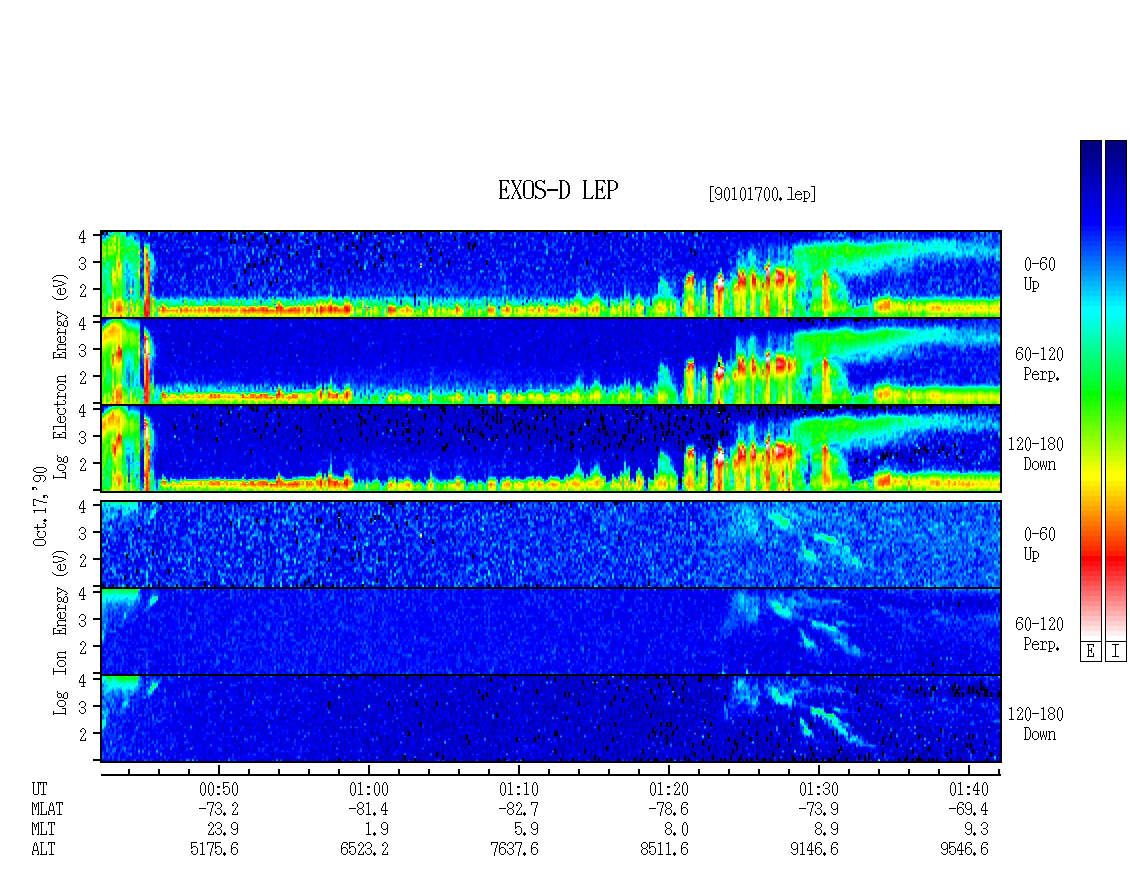The image size is (1130, 875).
Task: Click the ALT value 6523.2
Action: point(365,850)
